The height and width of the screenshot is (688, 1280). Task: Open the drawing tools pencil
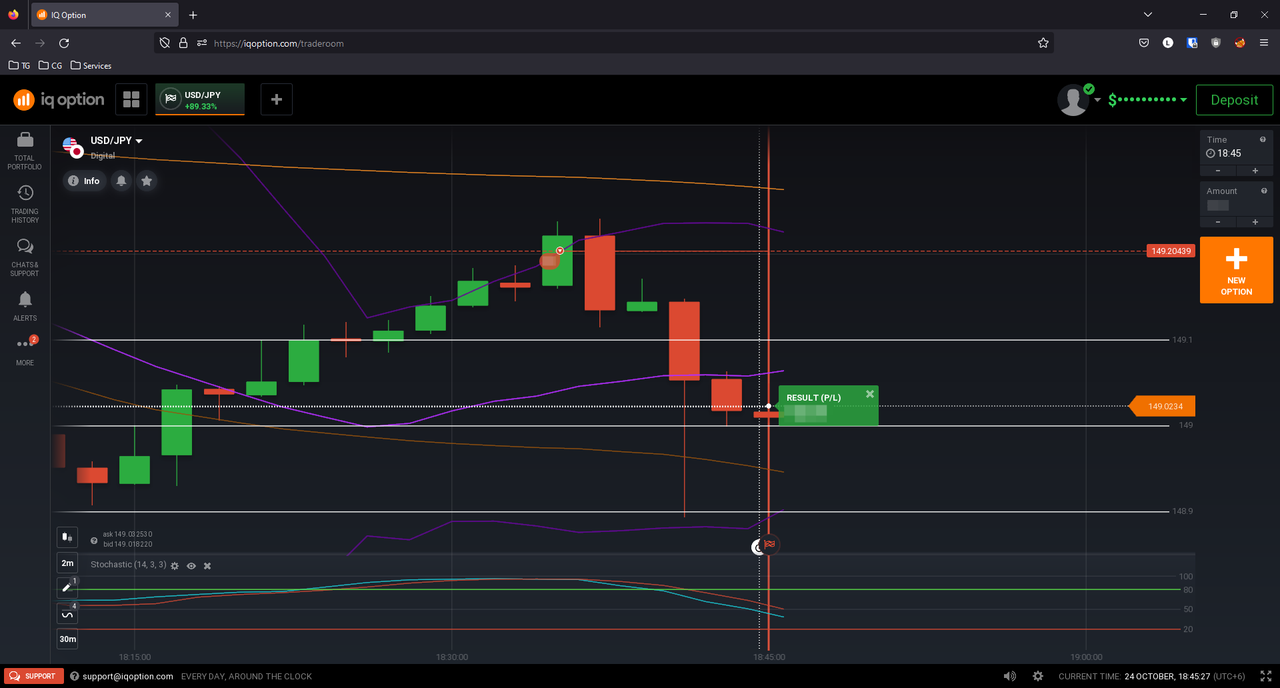pos(67,588)
